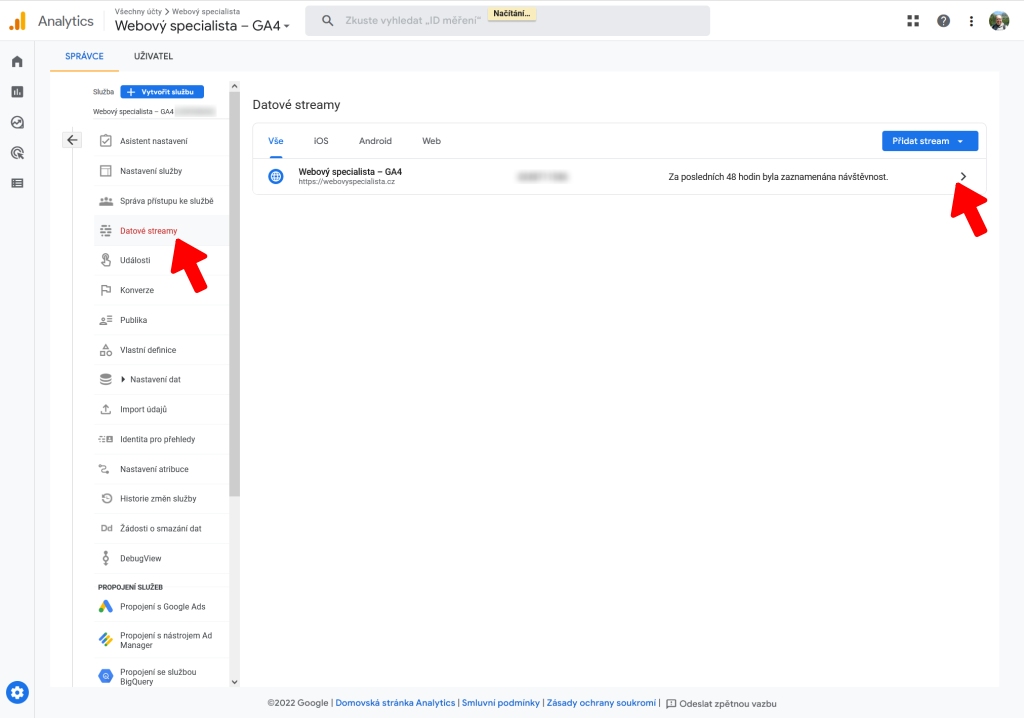Open the Google apps launcher grid
The height and width of the screenshot is (718, 1024).
pyautogui.click(x=912, y=20)
